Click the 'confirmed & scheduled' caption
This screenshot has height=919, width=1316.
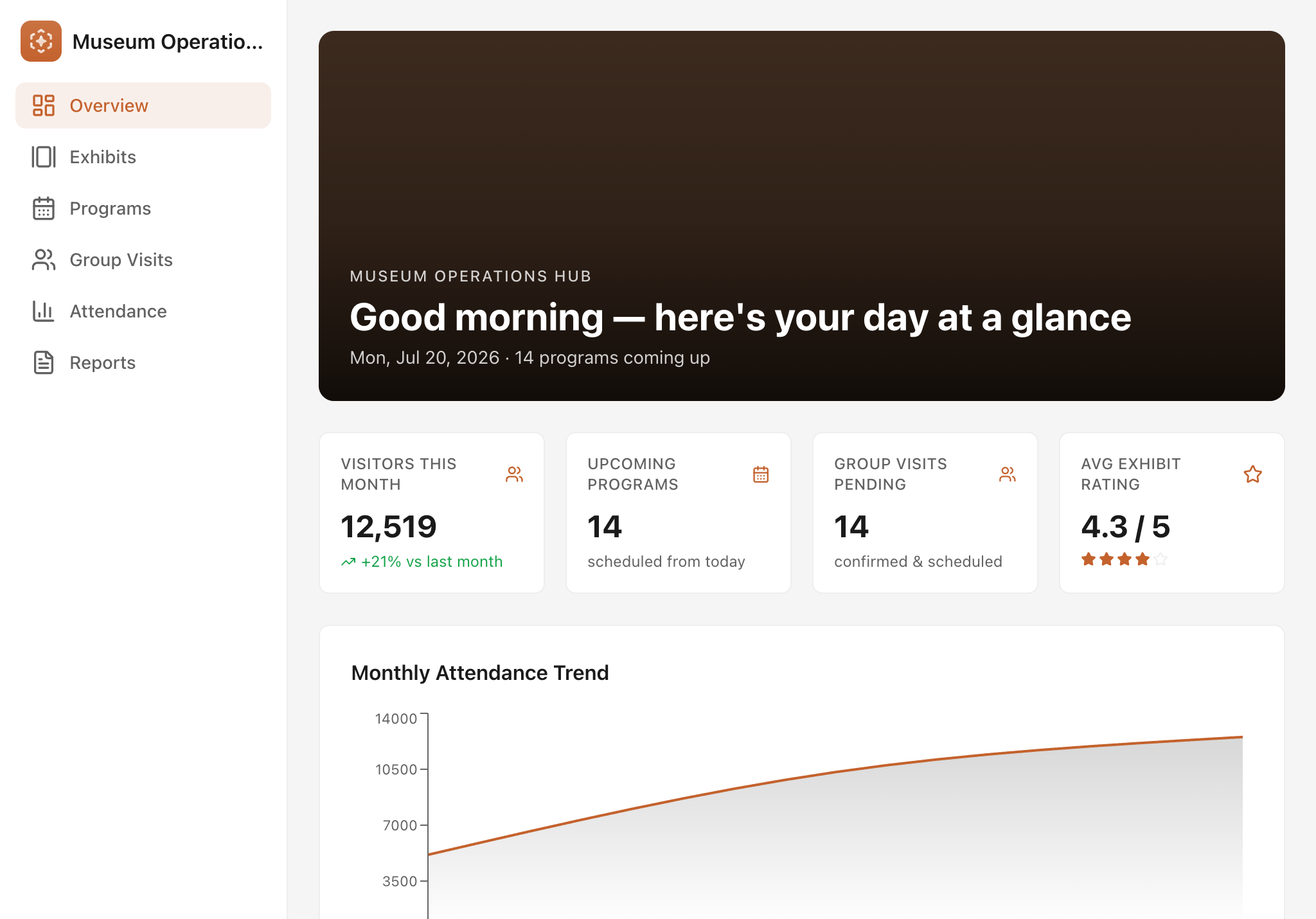pyautogui.click(x=918, y=562)
